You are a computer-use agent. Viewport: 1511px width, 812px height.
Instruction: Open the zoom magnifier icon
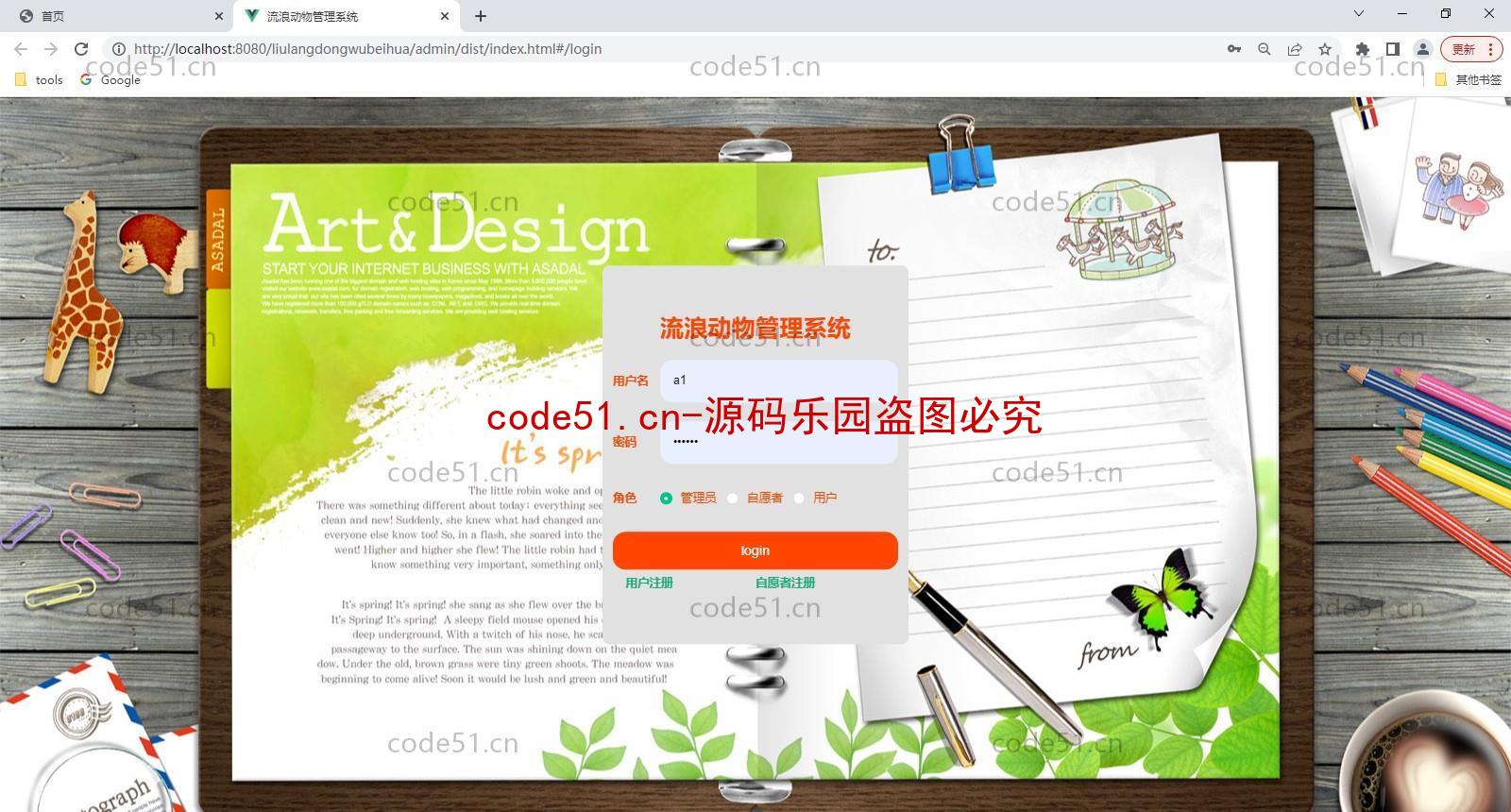[x=1265, y=49]
